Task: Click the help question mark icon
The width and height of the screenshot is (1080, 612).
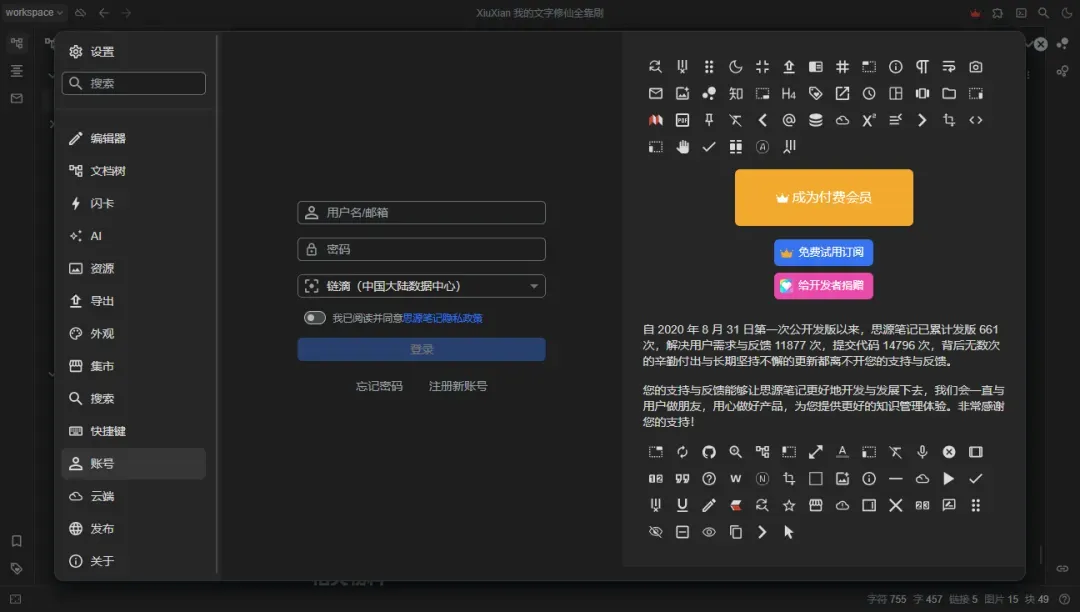Action: coord(1065,600)
